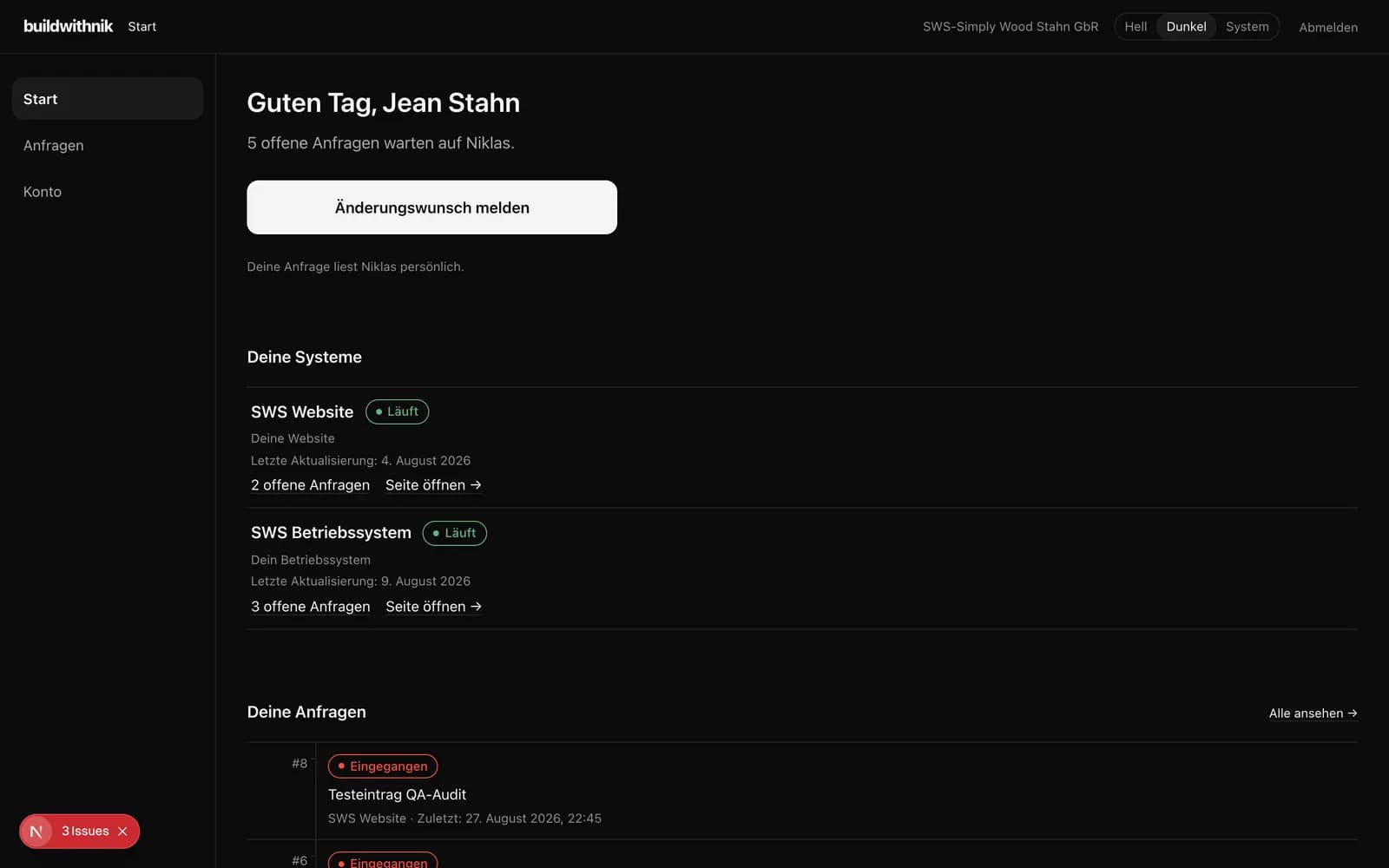Switch theme to Hell
This screenshot has height=868, width=1389.
pyautogui.click(x=1136, y=27)
